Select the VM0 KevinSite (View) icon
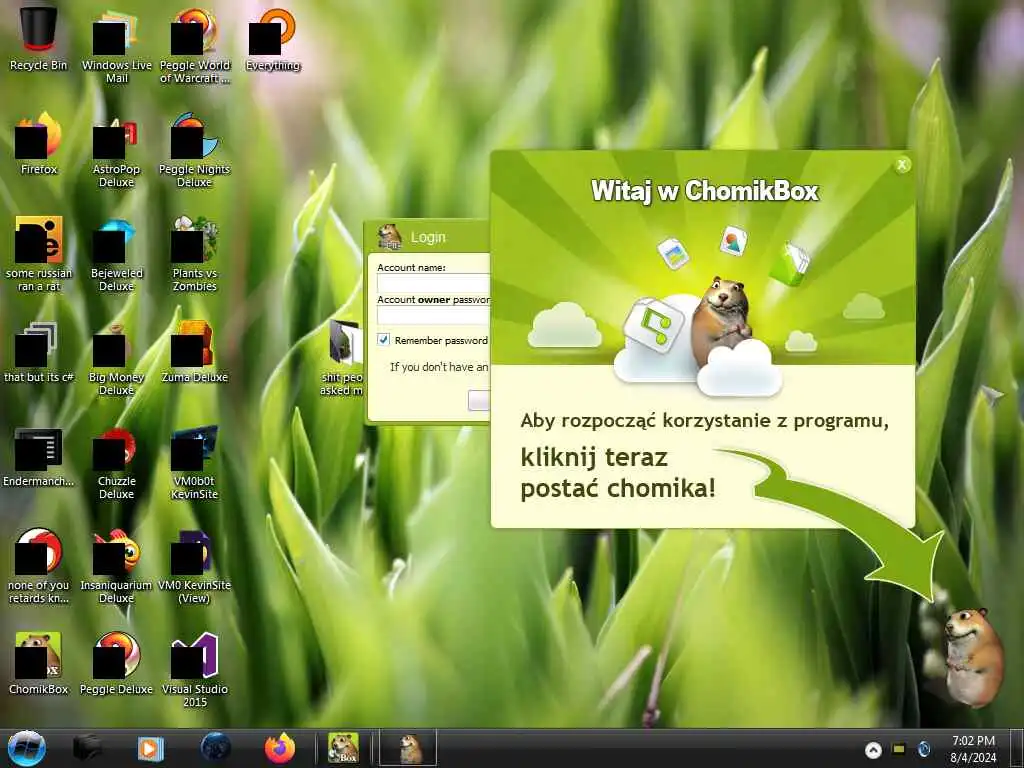Viewport: 1024px width, 768px height. point(195,567)
